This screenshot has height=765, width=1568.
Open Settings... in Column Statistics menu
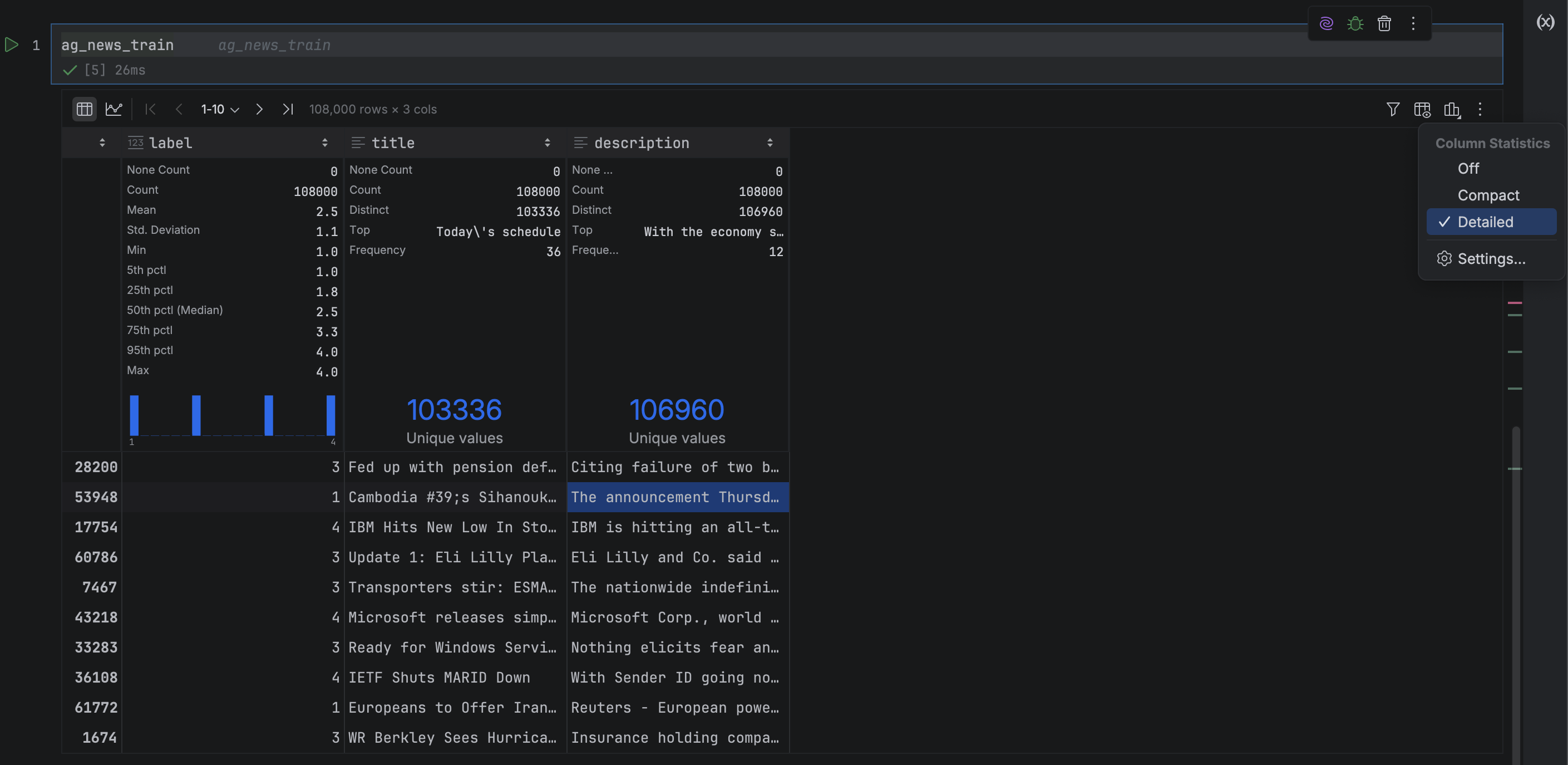click(x=1491, y=258)
